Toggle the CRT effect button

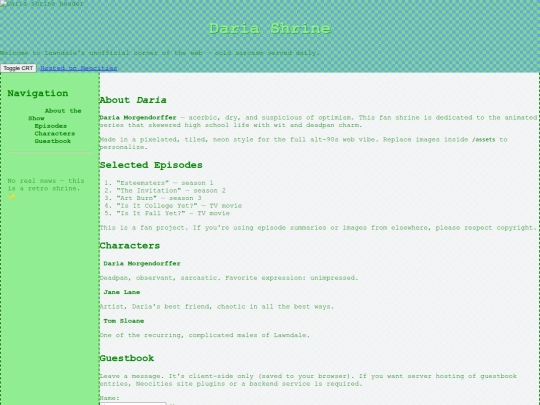[x=18, y=68]
